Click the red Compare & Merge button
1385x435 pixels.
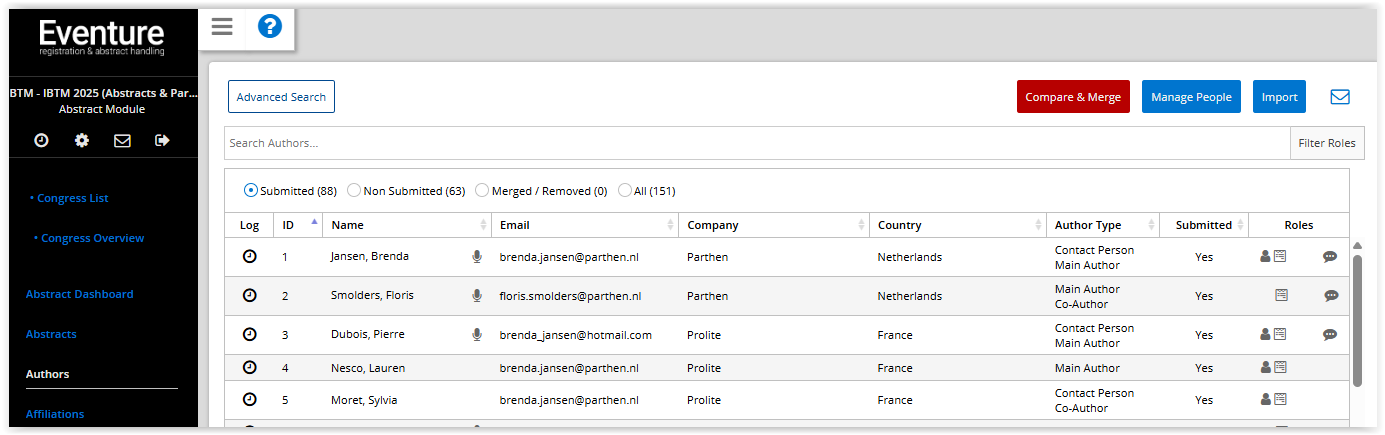(1073, 97)
